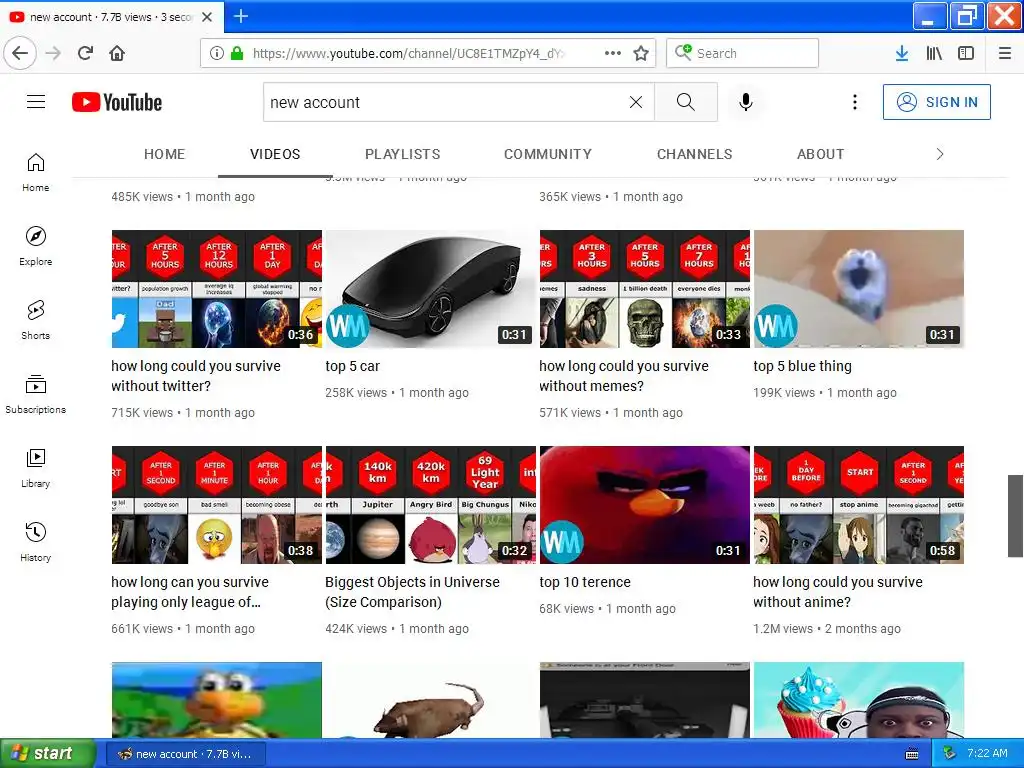Open the CHANNELS channel tab
Screen dimensions: 1024x768
pyautogui.click(x=694, y=154)
